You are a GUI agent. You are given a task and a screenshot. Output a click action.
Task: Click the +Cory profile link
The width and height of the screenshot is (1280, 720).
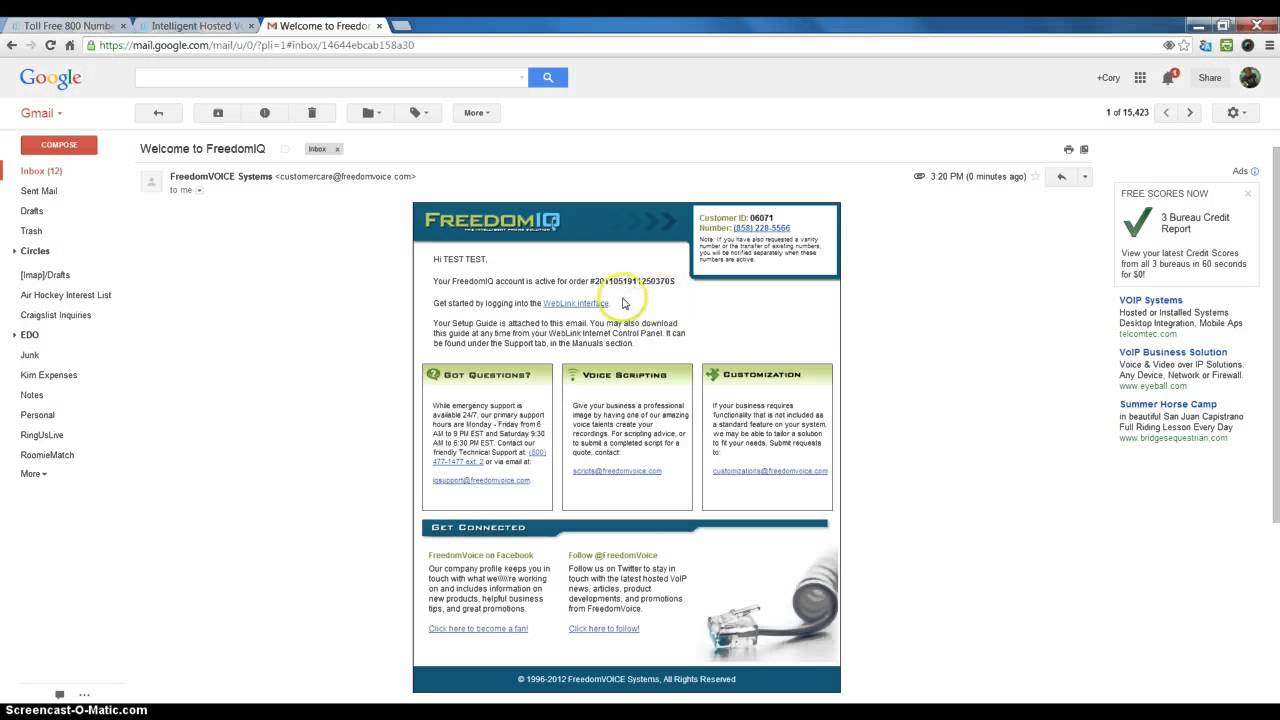coord(1108,77)
